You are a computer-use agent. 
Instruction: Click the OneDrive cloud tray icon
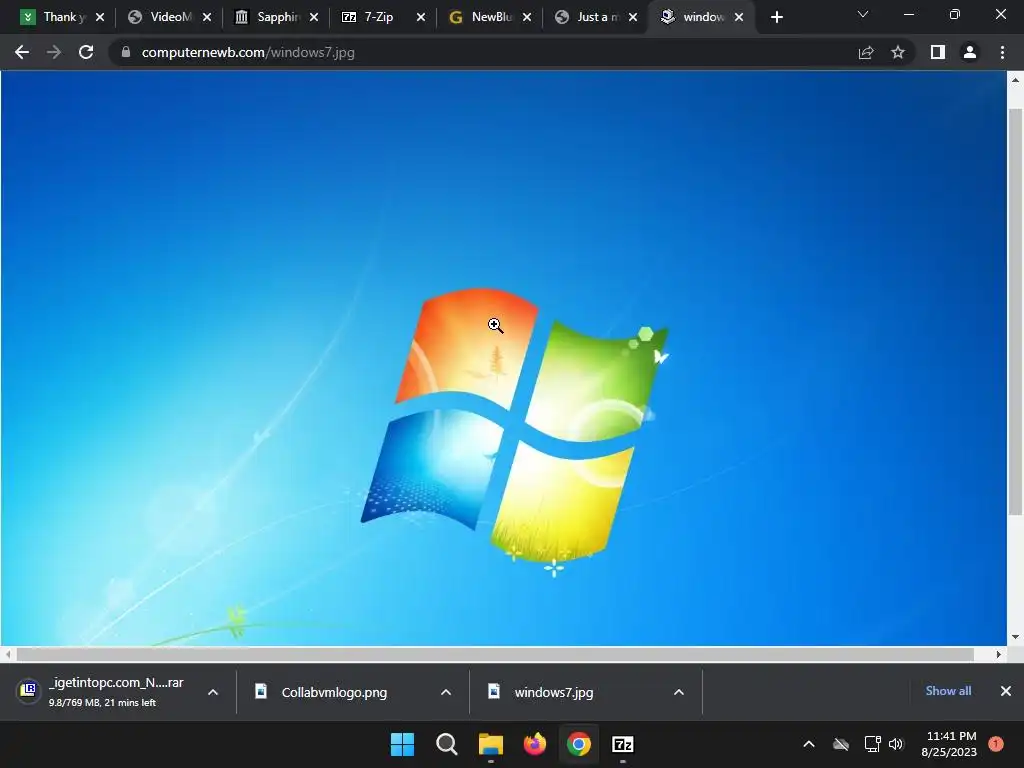[841, 744]
